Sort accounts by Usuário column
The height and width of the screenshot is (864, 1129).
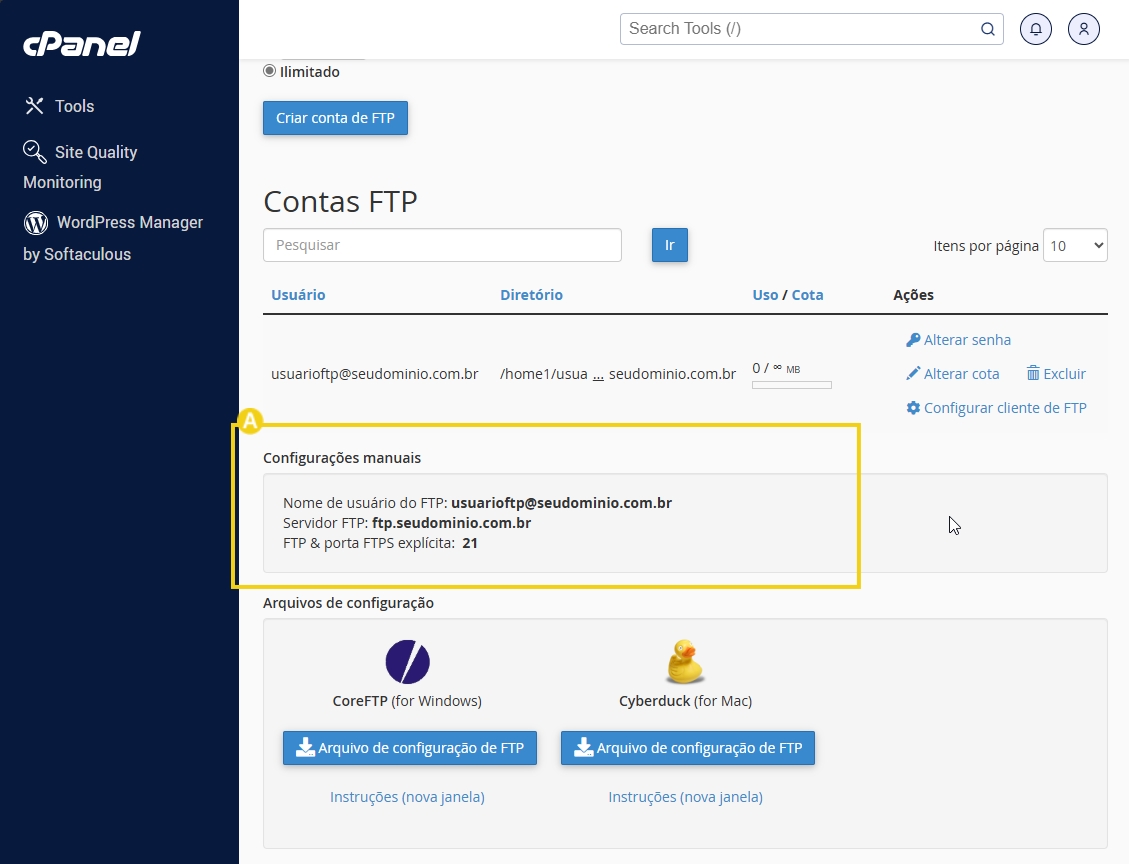pyautogui.click(x=298, y=294)
